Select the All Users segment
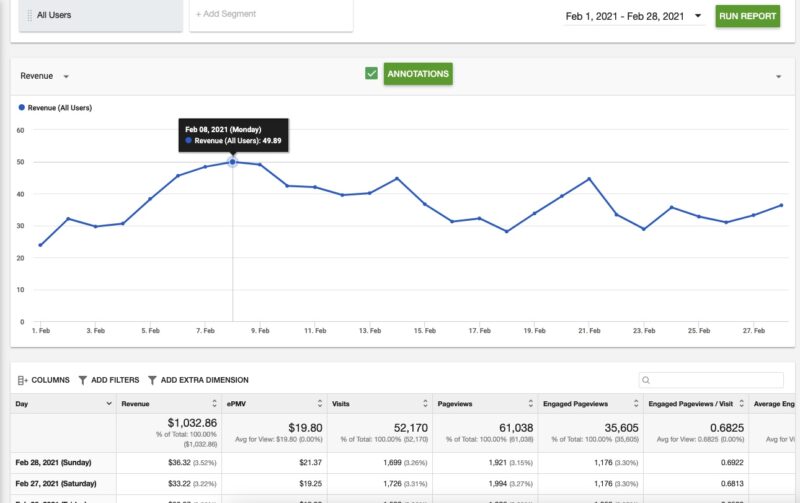This screenshot has width=800, height=503. pos(101,15)
